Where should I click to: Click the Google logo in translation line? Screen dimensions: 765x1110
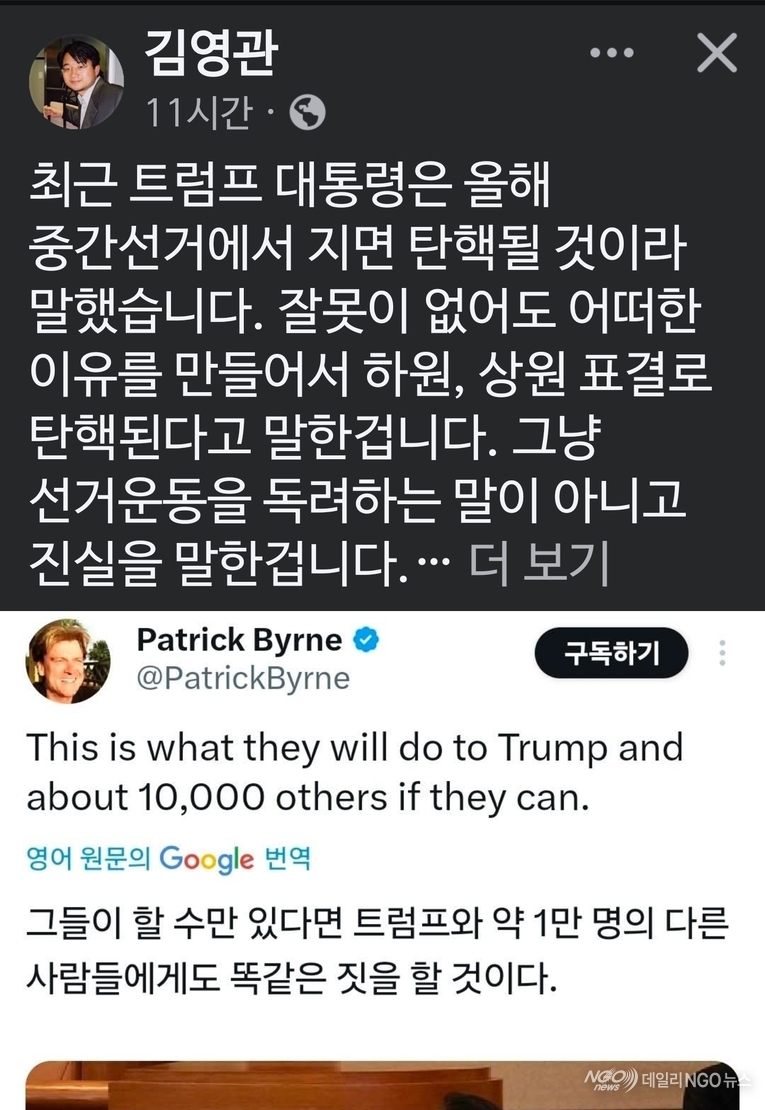(x=206, y=859)
